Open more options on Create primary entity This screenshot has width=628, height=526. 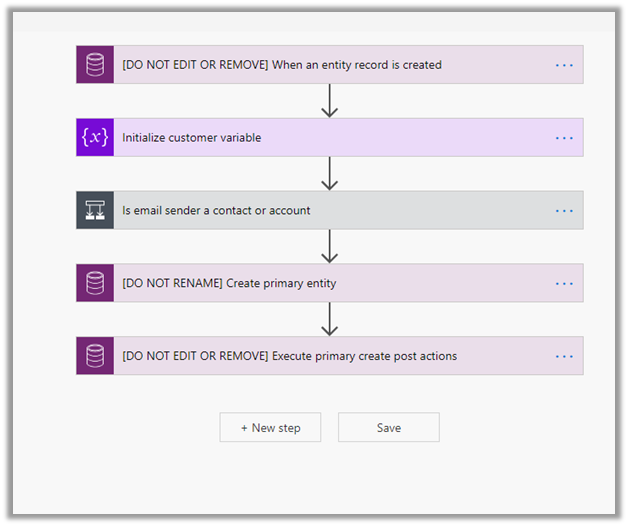[x=564, y=283]
